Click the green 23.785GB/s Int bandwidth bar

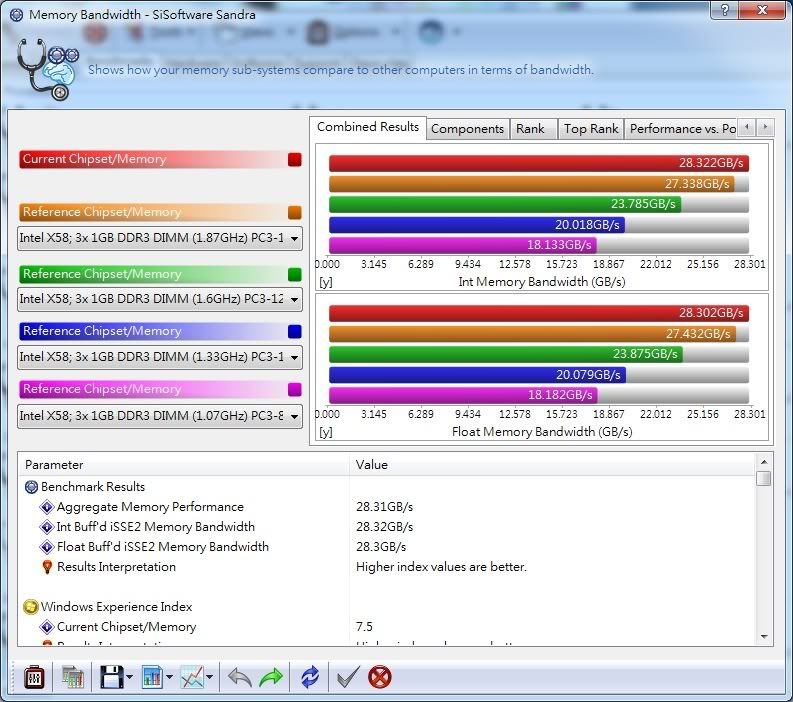505,204
